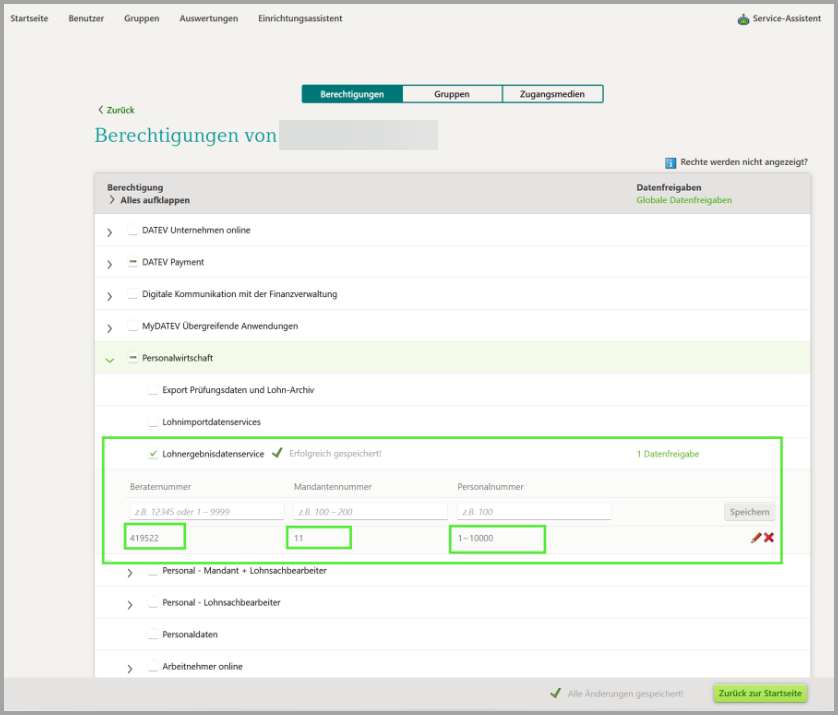Check Export Prüfungsdaten und Lohn-Archiv
Image resolution: width=838 pixels, height=715 pixels.
point(153,390)
